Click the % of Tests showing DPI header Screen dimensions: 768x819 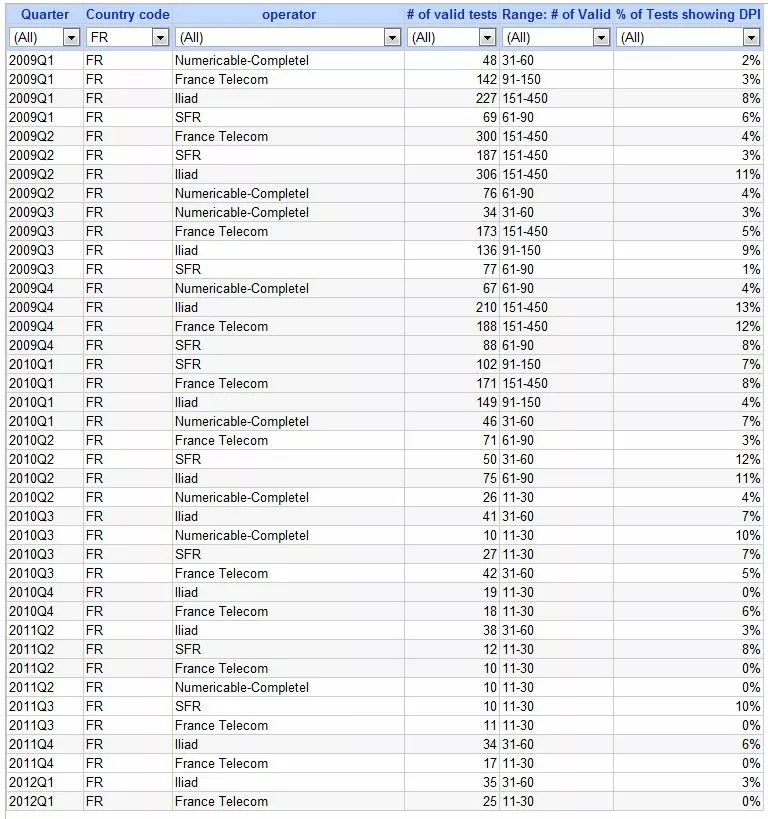click(x=688, y=15)
